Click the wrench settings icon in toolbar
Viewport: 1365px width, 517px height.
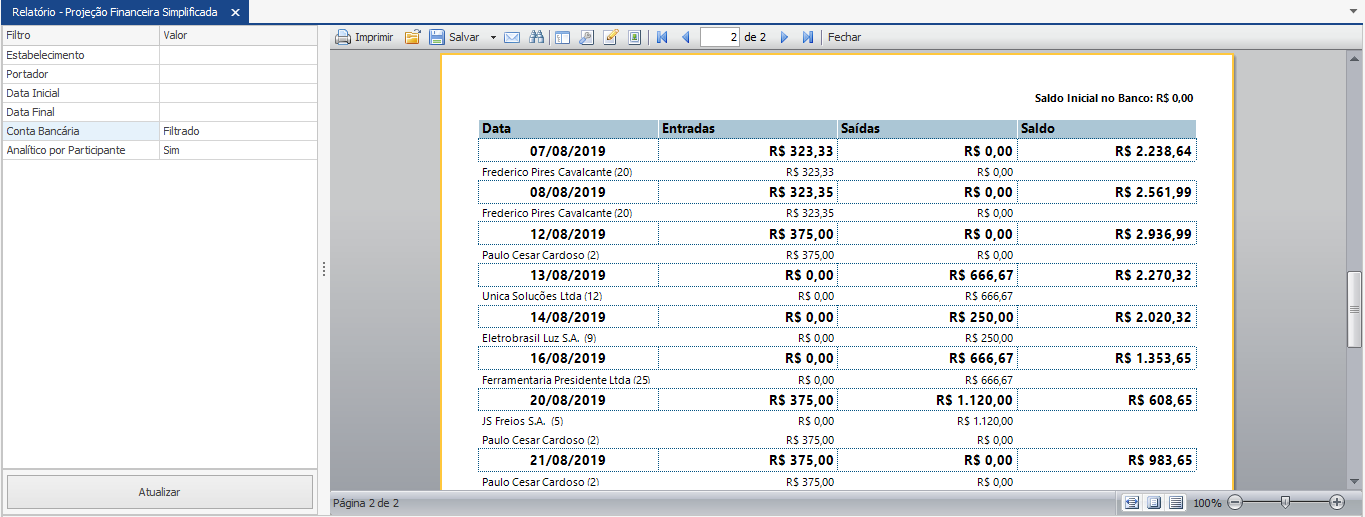click(x=586, y=37)
